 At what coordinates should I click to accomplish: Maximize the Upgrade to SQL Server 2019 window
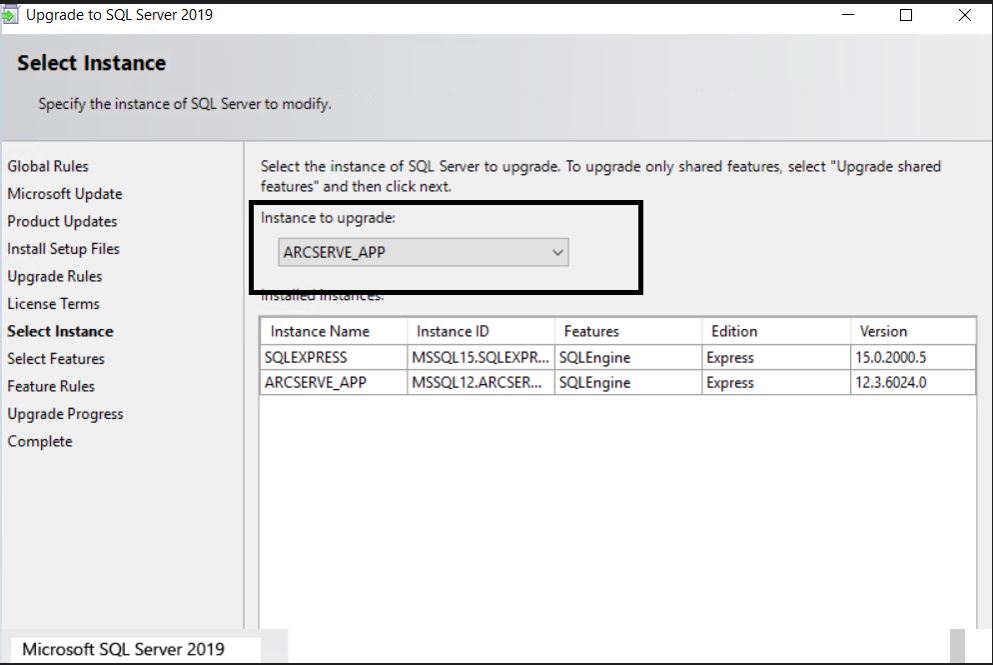click(x=906, y=15)
